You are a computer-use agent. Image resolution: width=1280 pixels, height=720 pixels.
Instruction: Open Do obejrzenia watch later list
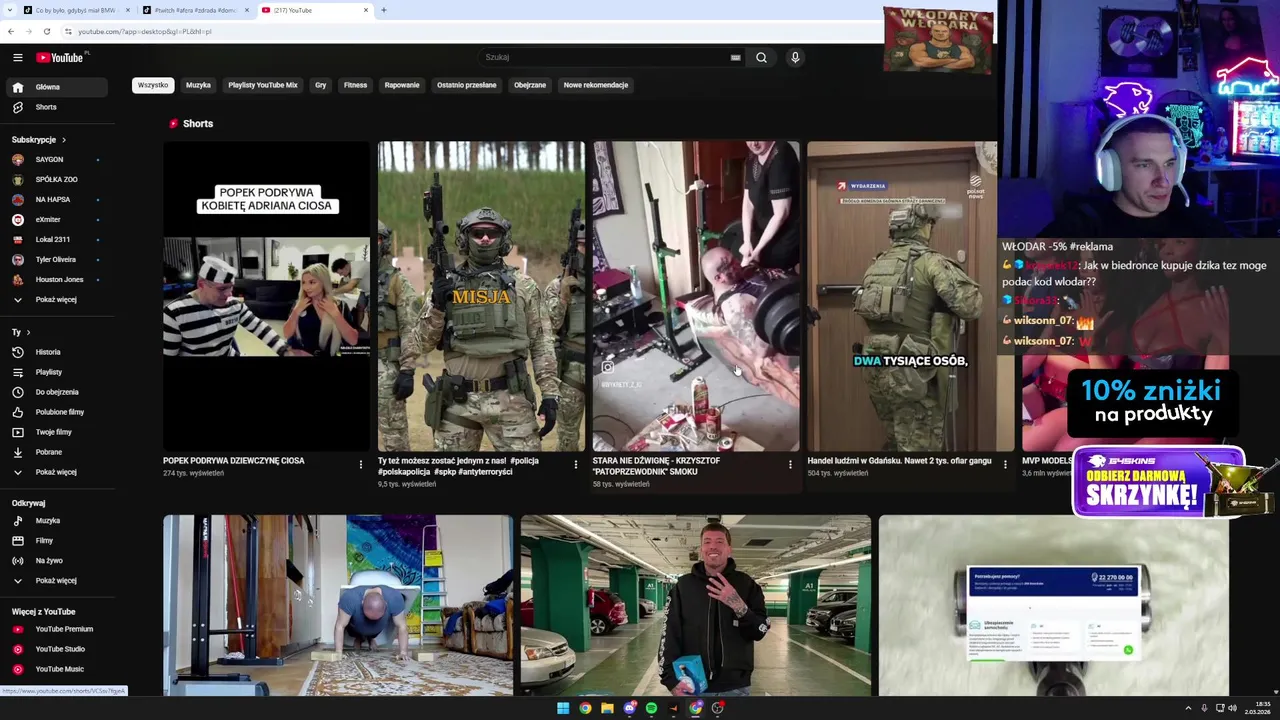(55, 392)
